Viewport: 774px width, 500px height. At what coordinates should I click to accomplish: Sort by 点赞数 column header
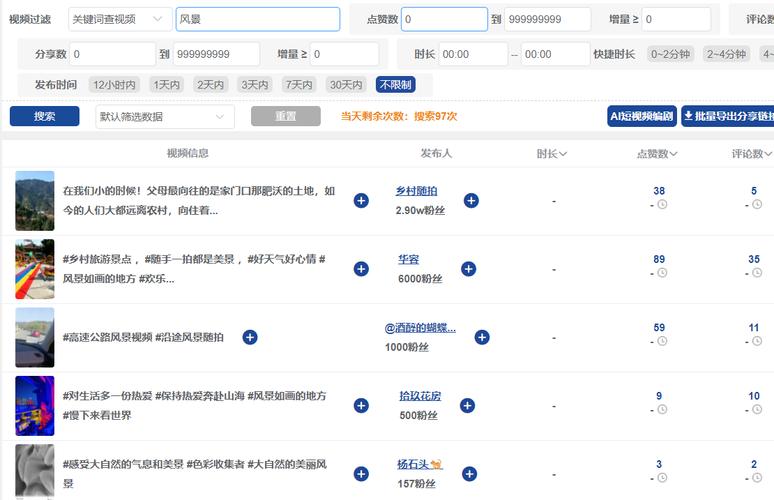pyautogui.click(x=657, y=154)
